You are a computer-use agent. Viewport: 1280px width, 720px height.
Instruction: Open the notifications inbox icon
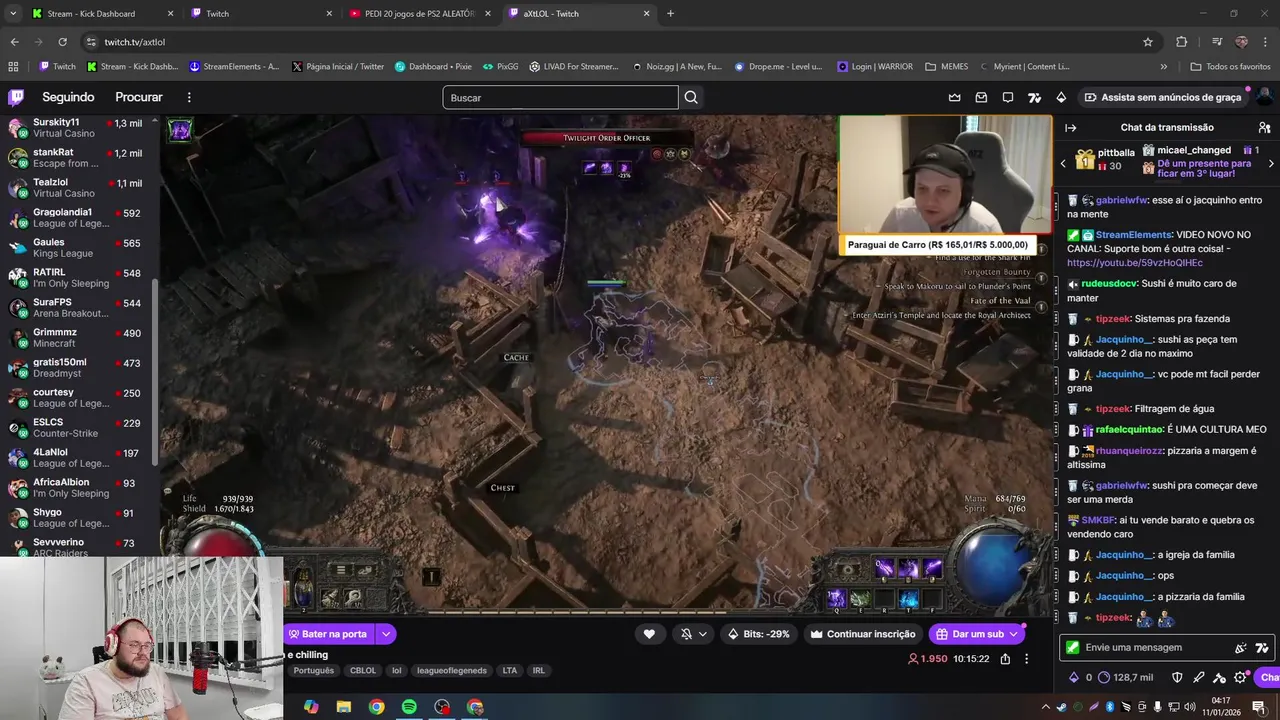(x=981, y=97)
